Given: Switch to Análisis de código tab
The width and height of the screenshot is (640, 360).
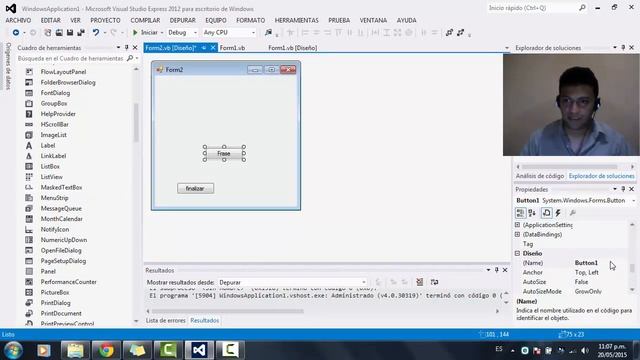Looking at the screenshot, I should (540, 176).
